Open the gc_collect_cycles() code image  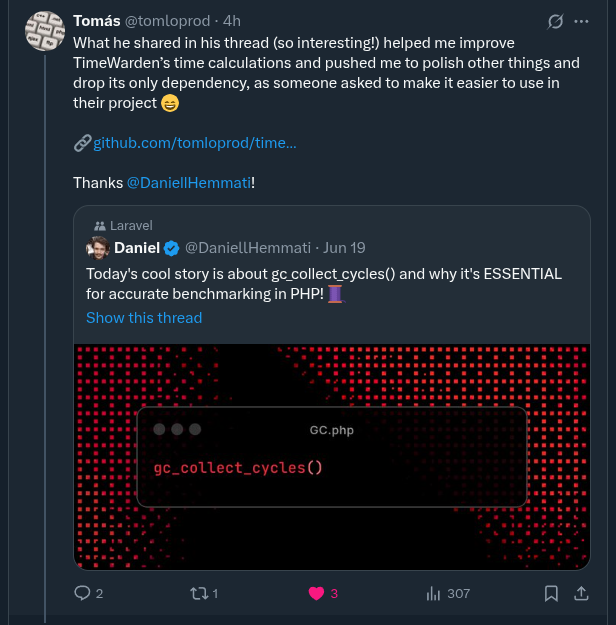click(x=330, y=456)
